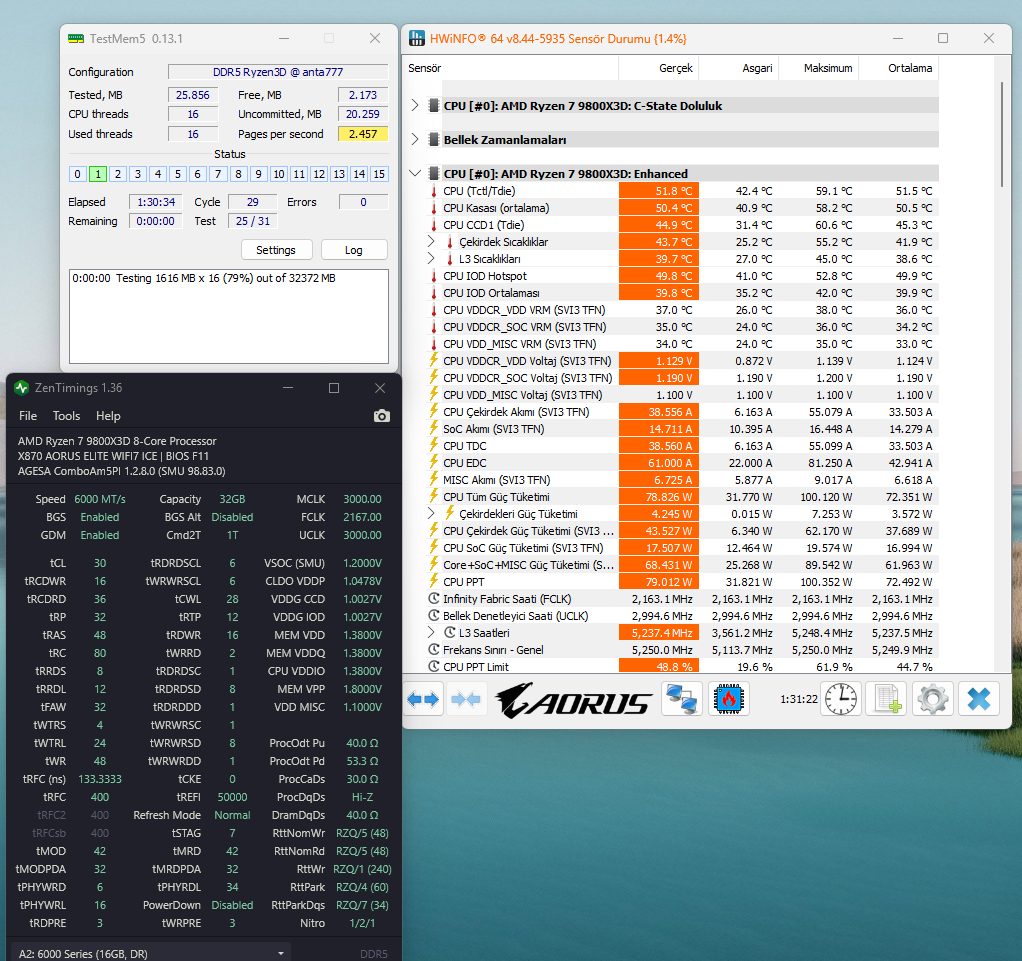
Task: Expand the L3 Sıcaklıkları row
Action: click(431, 258)
